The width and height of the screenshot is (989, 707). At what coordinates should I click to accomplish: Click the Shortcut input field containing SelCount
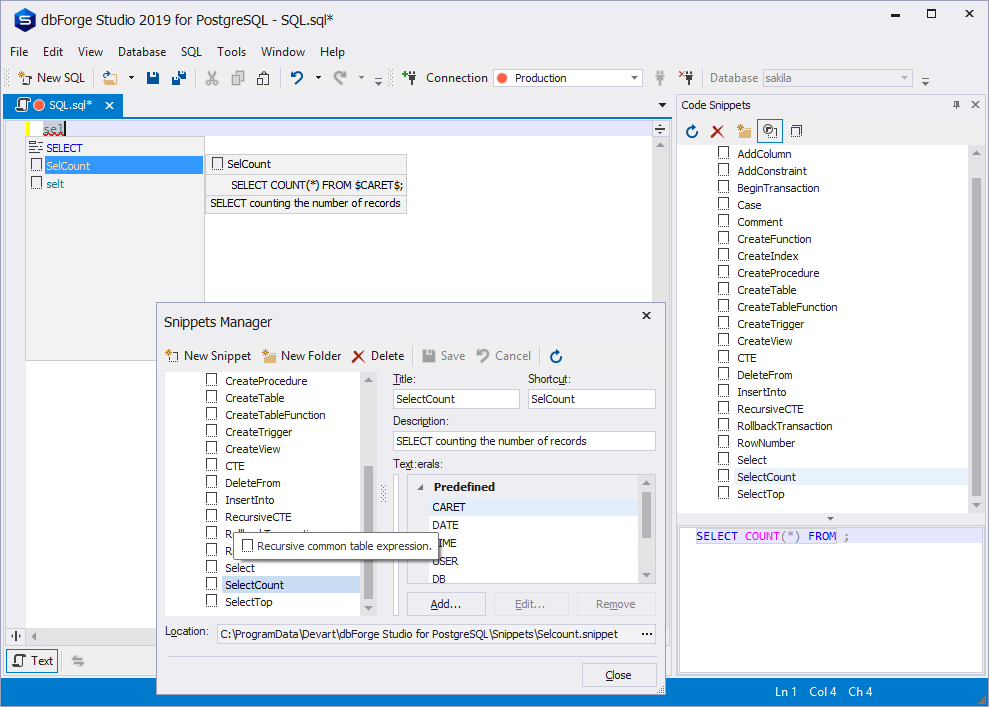point(591,399)
